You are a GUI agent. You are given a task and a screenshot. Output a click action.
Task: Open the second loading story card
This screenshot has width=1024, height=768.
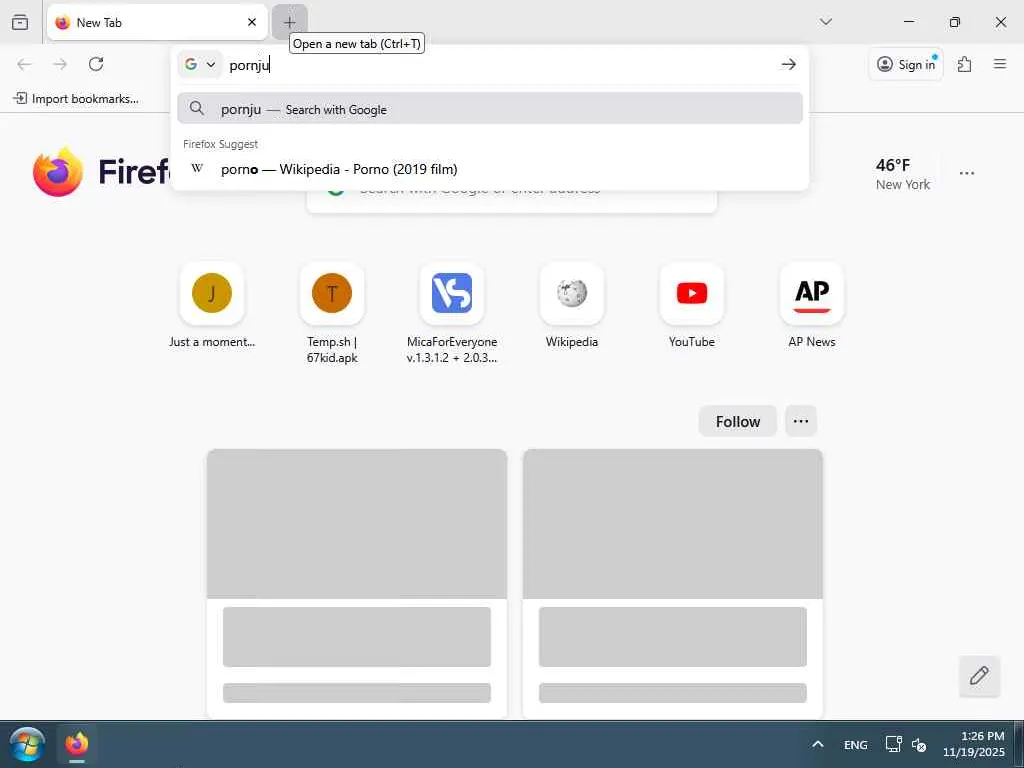(x=673, y=583)
